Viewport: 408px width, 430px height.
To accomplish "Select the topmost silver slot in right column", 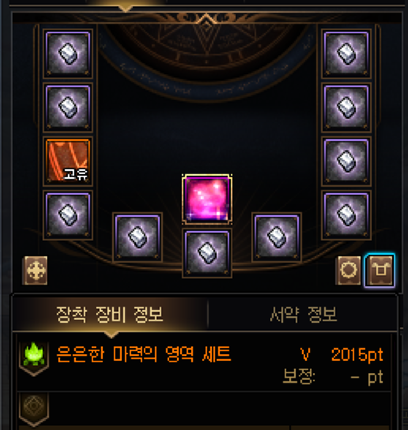I will point(346,54).
